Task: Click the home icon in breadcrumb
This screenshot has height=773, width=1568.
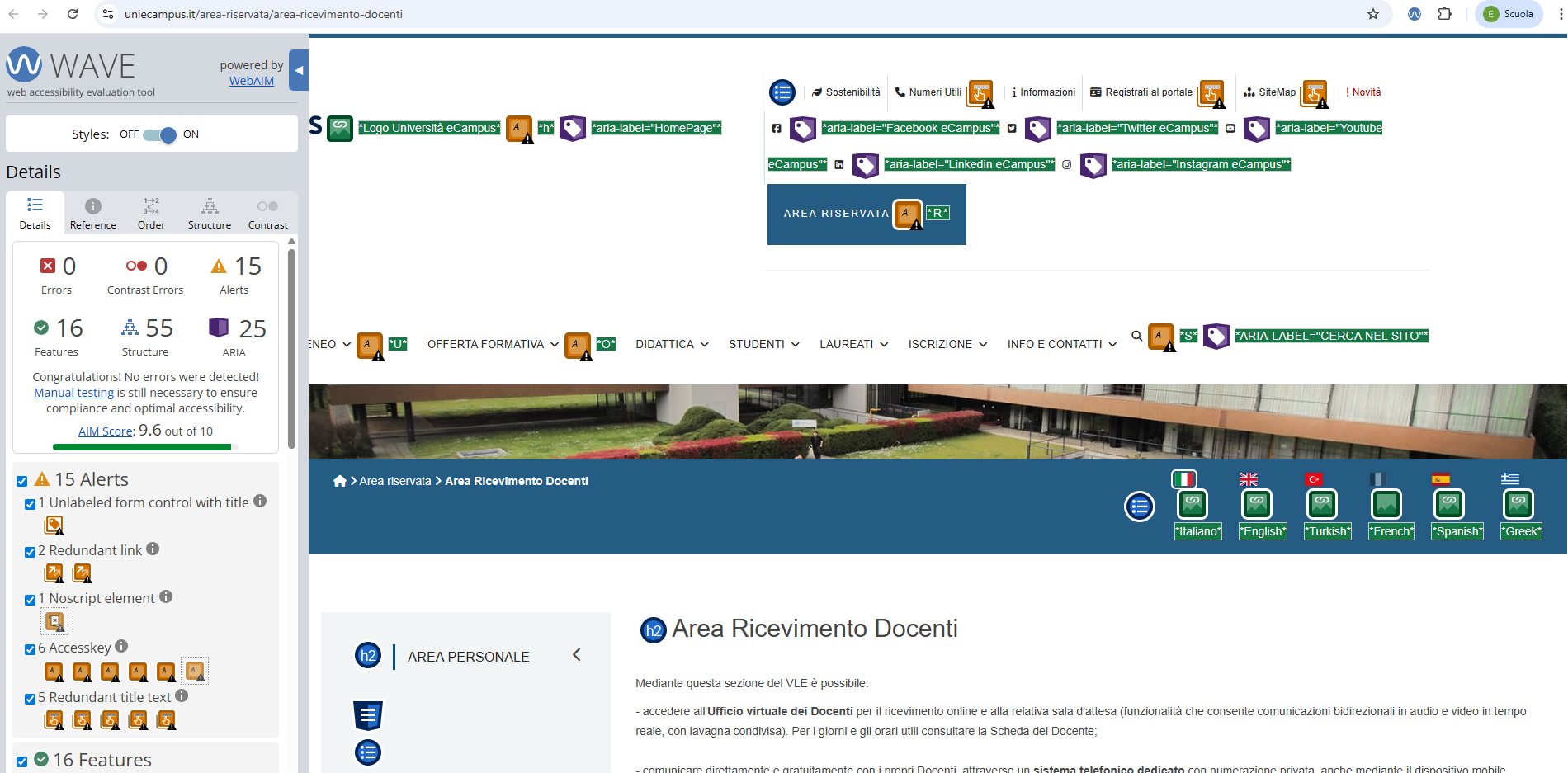Action: [339, 481]
